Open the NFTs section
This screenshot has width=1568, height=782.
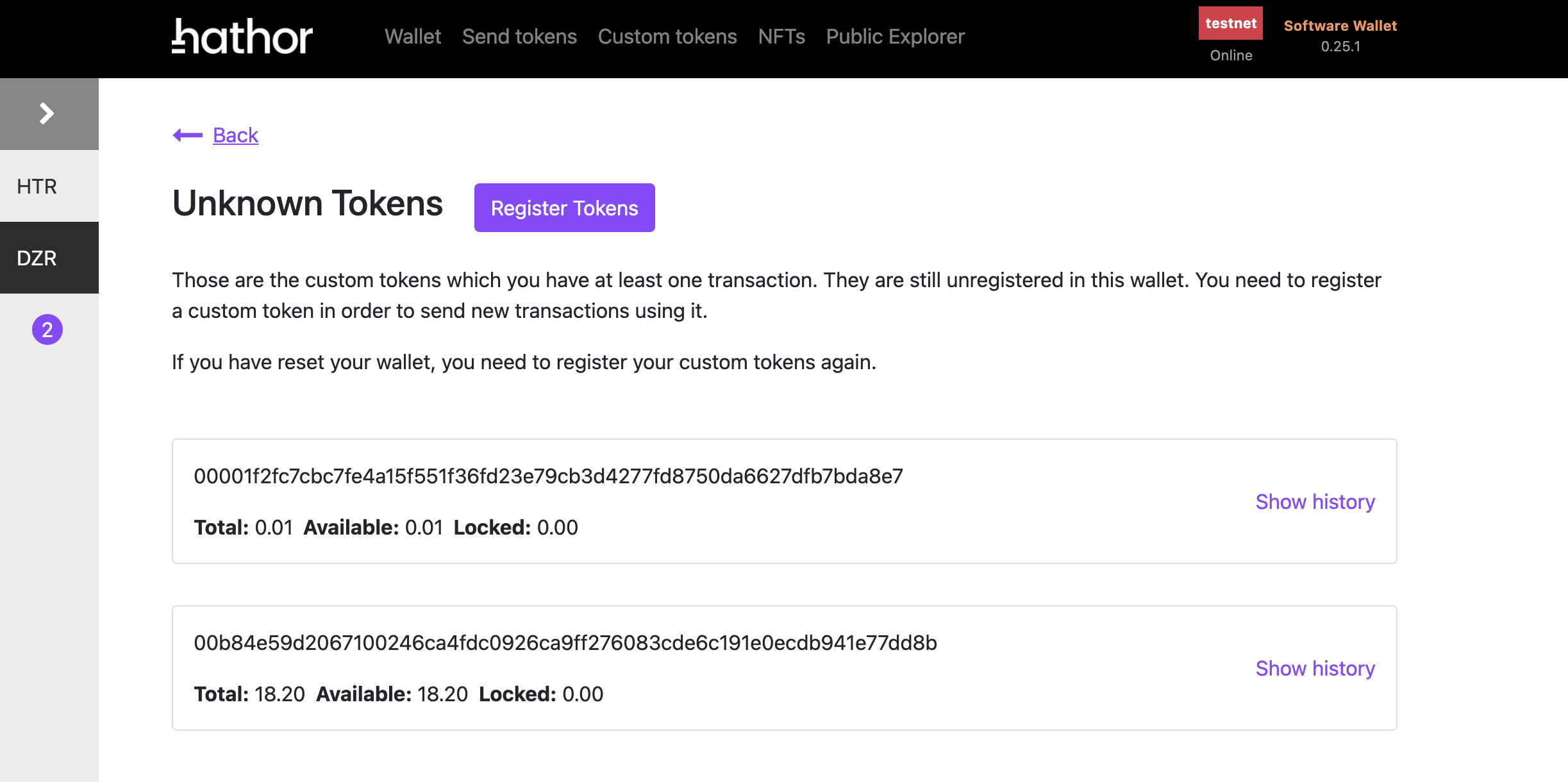[x=781, y=37]
